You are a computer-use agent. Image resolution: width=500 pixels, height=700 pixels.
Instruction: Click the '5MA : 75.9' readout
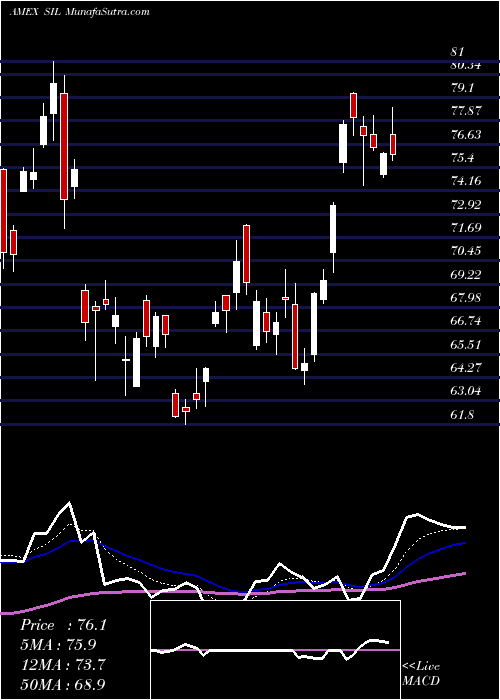[58, 645]
